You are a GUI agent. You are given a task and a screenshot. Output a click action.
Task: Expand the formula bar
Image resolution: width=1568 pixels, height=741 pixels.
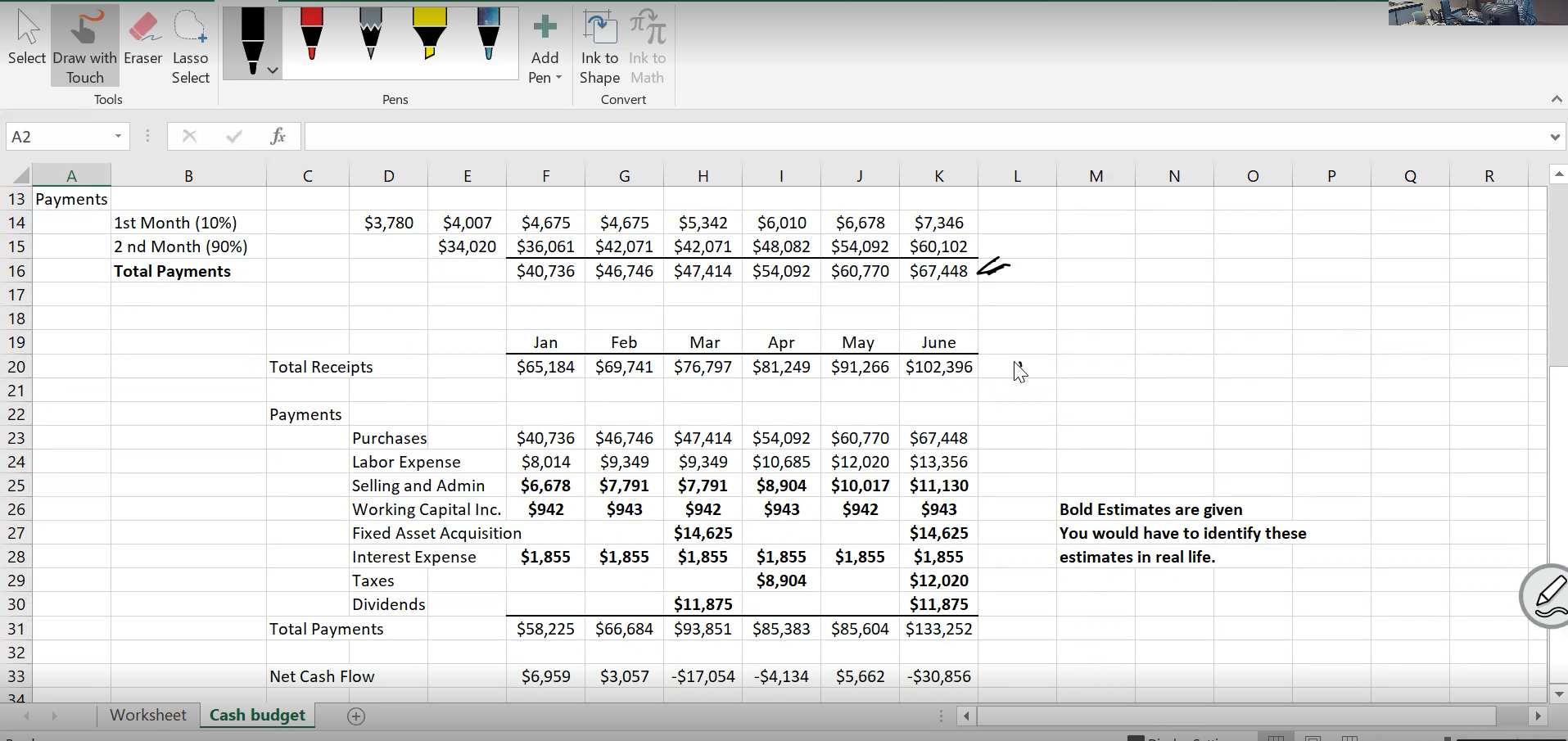click(1554, 137)
